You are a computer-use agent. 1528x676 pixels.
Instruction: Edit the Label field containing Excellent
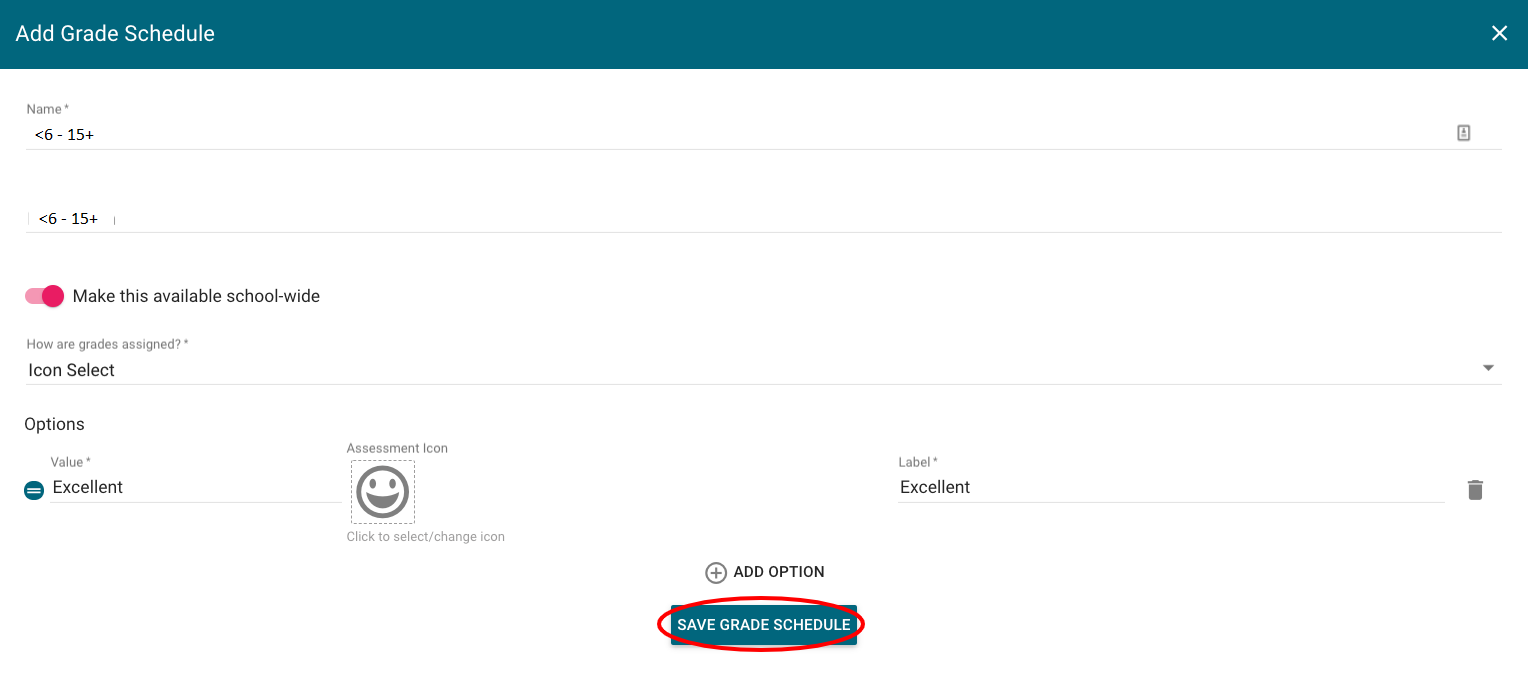(x=1170, y=488)
